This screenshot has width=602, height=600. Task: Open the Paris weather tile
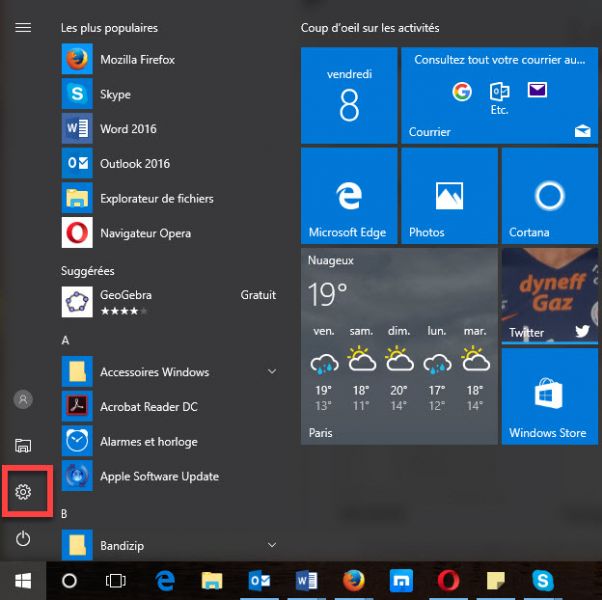pyautogui.click(x=399, y=346)
